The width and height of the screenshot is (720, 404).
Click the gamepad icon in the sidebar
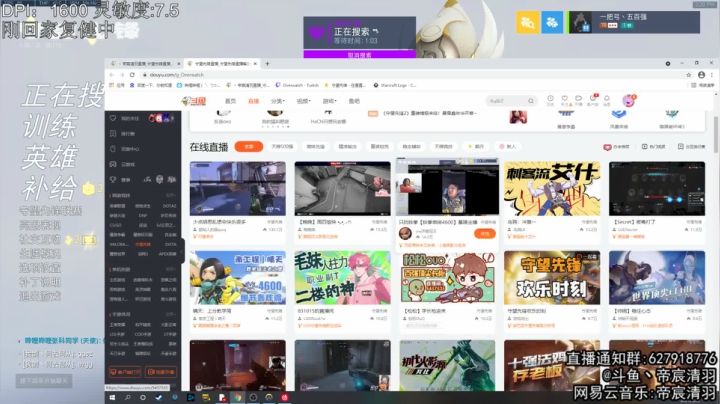[113, 164]
